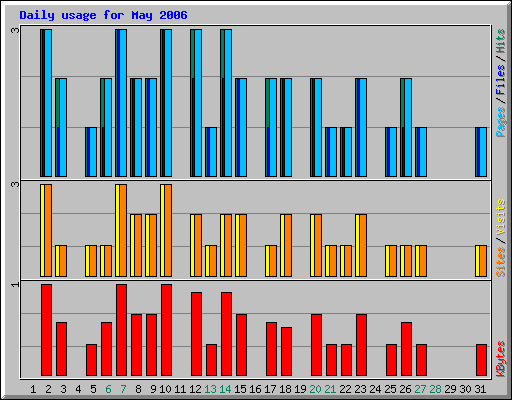
Task: Select day label 30 on the x-axis
Action: tap(465, 389)
